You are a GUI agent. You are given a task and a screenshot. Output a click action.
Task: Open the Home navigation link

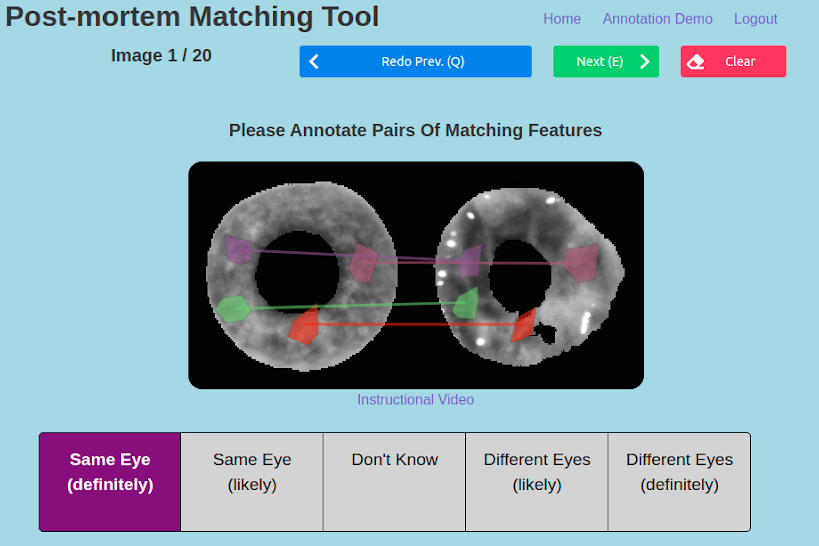click(562, 19)
